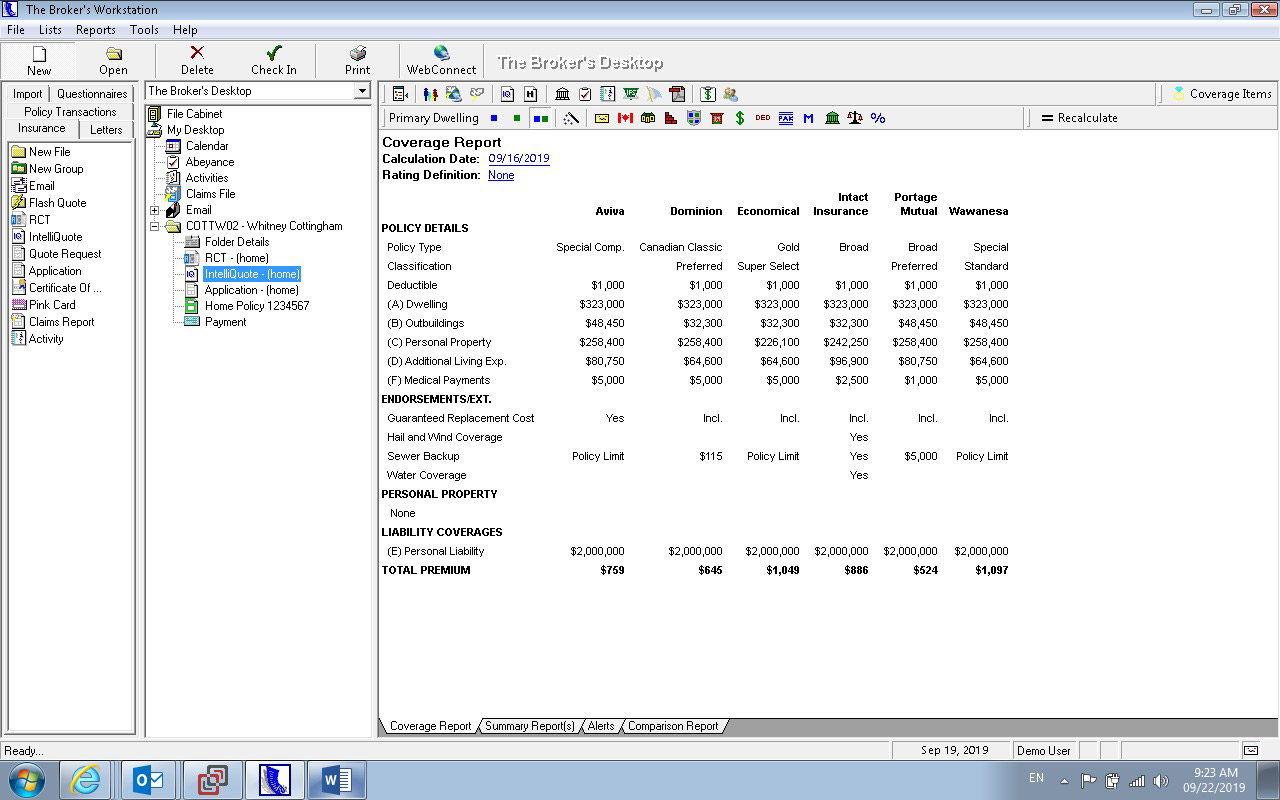Click the WebConnect globe toolbar icon
1280x800 pixels.
pos(441,54)
